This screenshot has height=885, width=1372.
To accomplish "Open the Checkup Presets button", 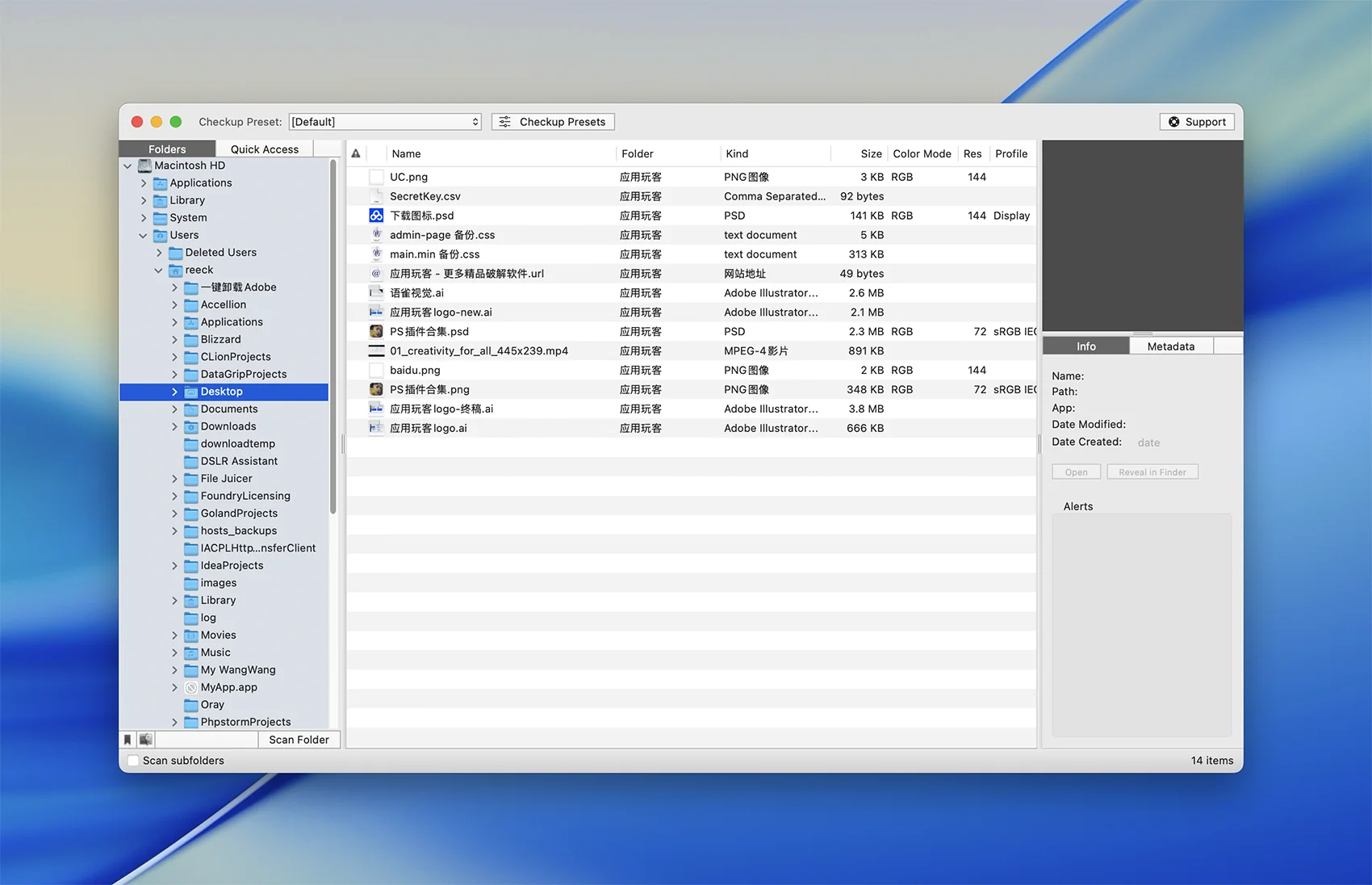I will point(553,122).
